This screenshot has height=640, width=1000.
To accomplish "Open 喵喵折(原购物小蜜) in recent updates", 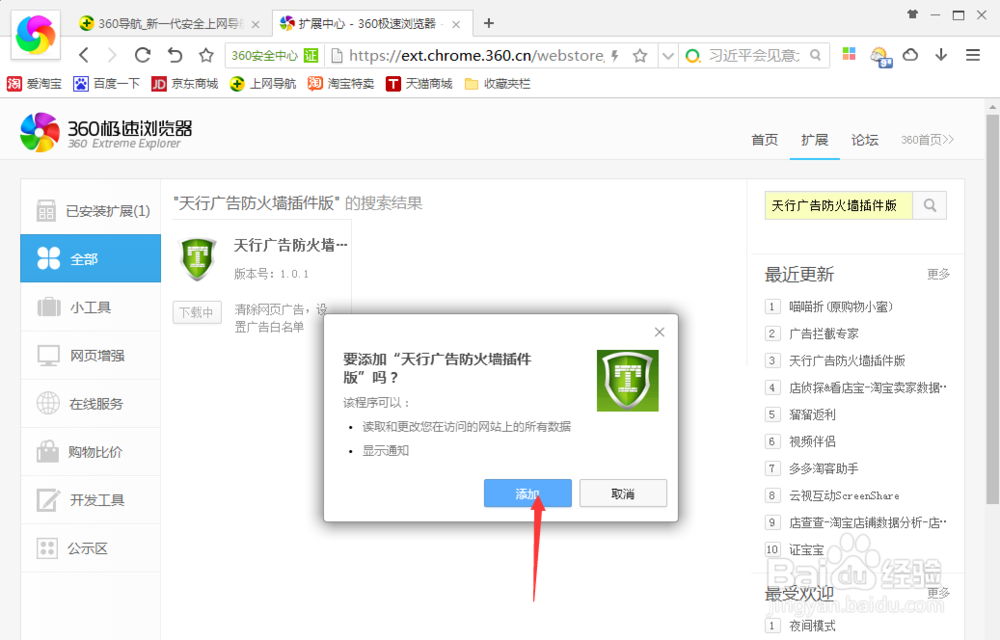I will (x=841, y=307).
